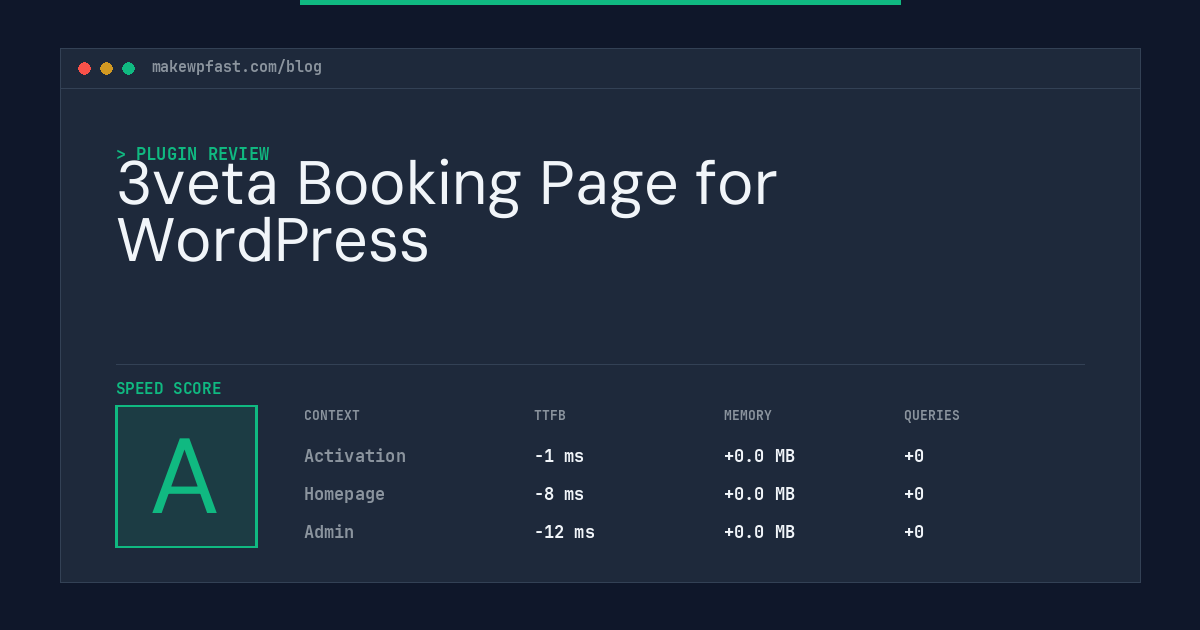Click the makewpfast.com/blog address text
This screenshot has height=630, width=1200.
[x=237, y=67]
